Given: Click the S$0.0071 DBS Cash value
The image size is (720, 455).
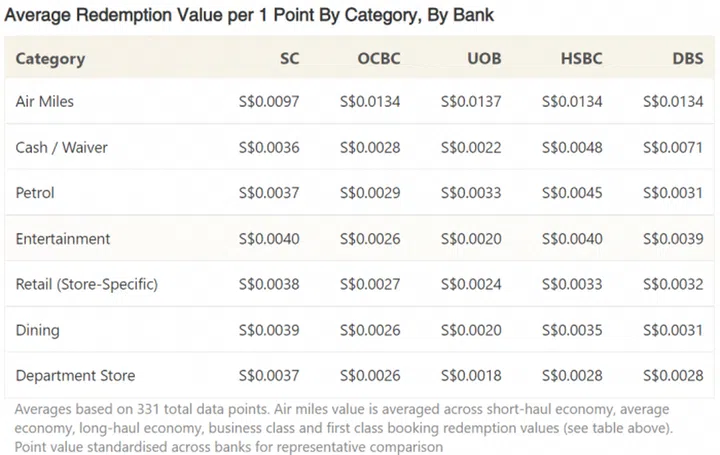Looking at the screenshot, I should point(673,147).
